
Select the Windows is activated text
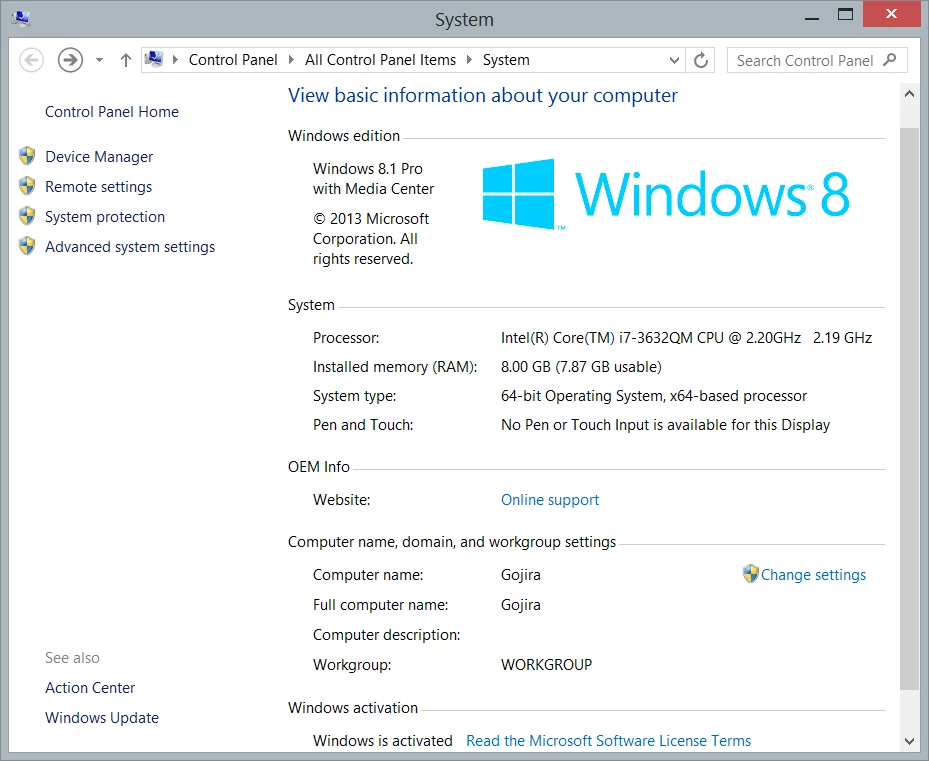[x=383, y=741]
